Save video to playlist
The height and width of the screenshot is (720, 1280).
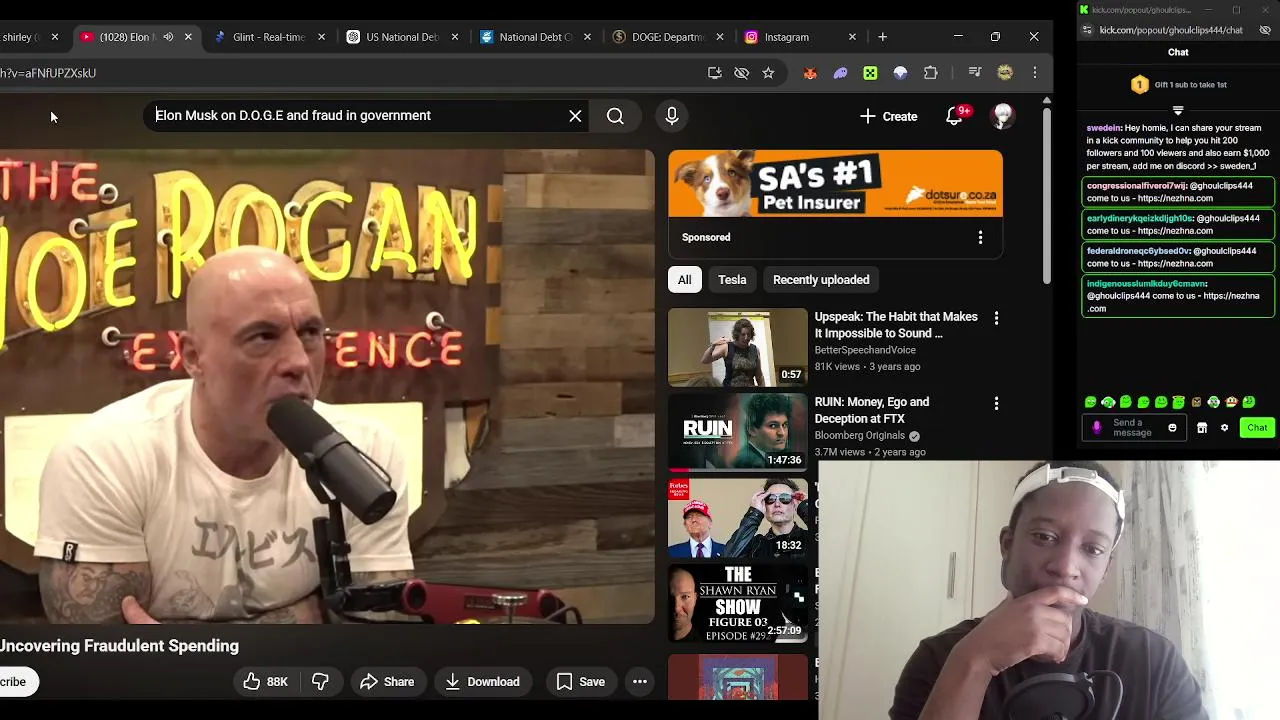[x=581, y=682]
